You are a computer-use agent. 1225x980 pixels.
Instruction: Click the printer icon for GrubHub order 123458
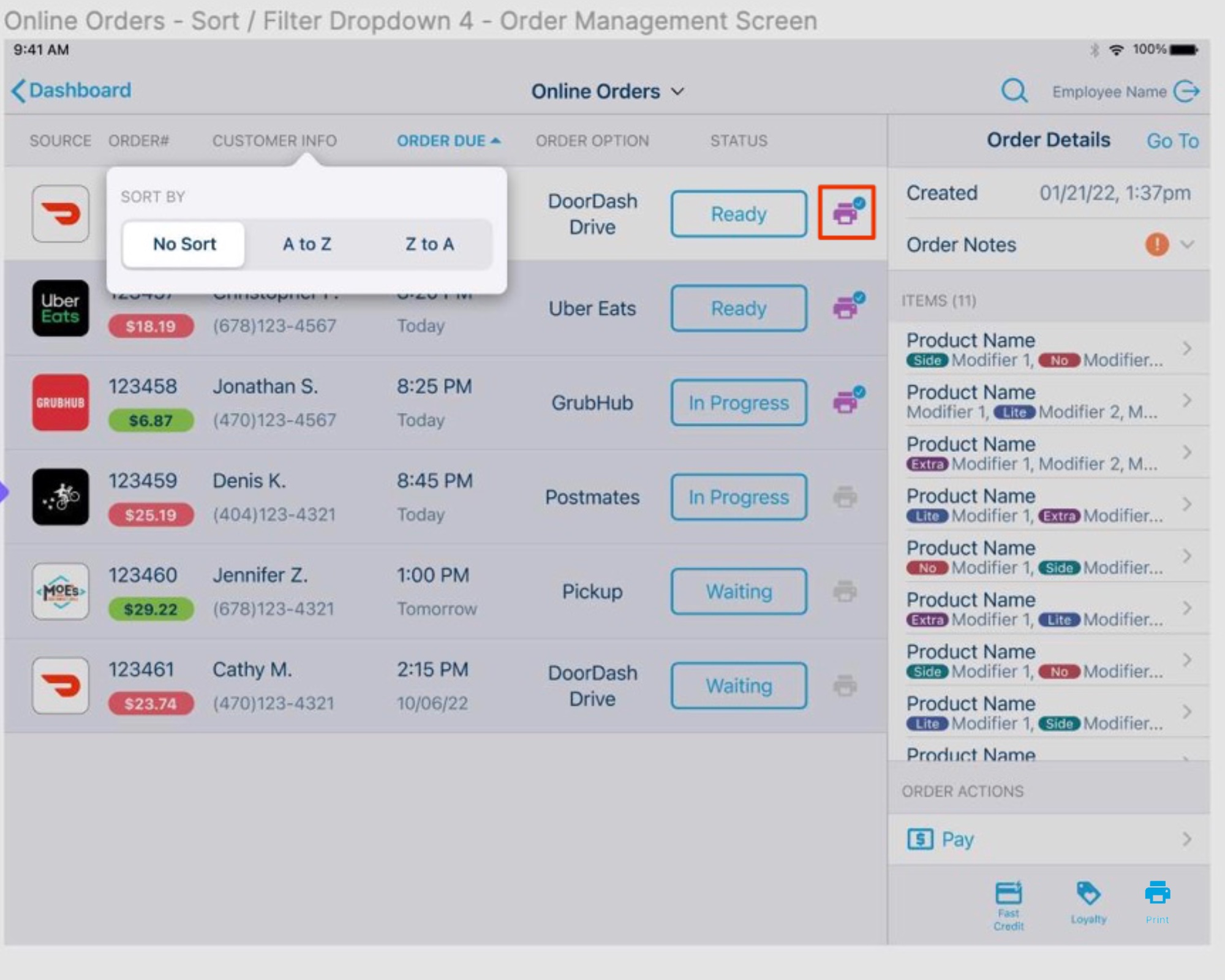[x=847, y=401]
